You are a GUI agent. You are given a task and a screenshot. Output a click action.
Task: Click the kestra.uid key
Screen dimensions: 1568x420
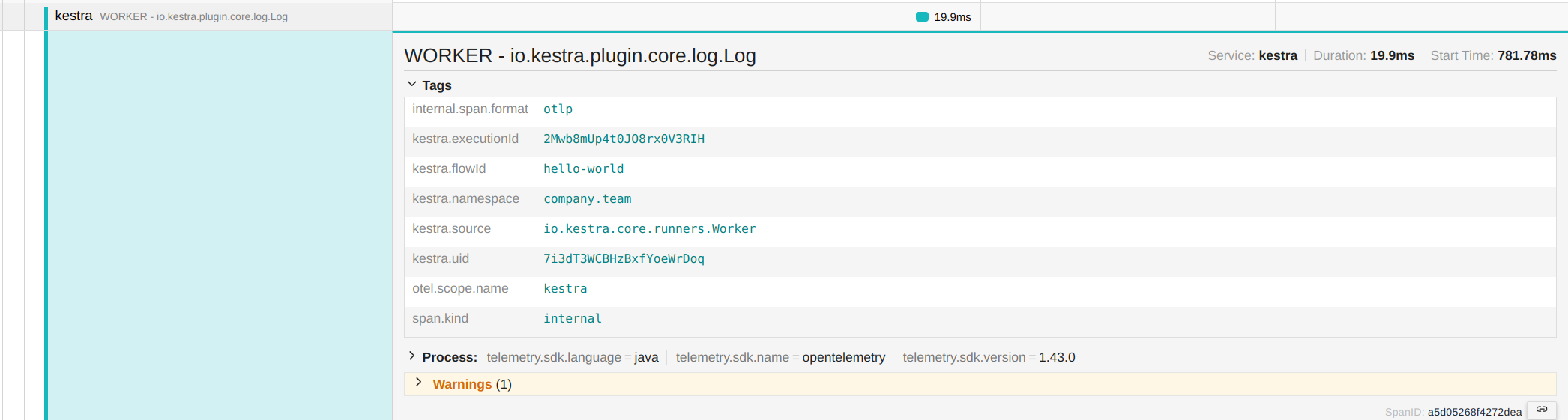pyautogui.click(x=441, y=259)
